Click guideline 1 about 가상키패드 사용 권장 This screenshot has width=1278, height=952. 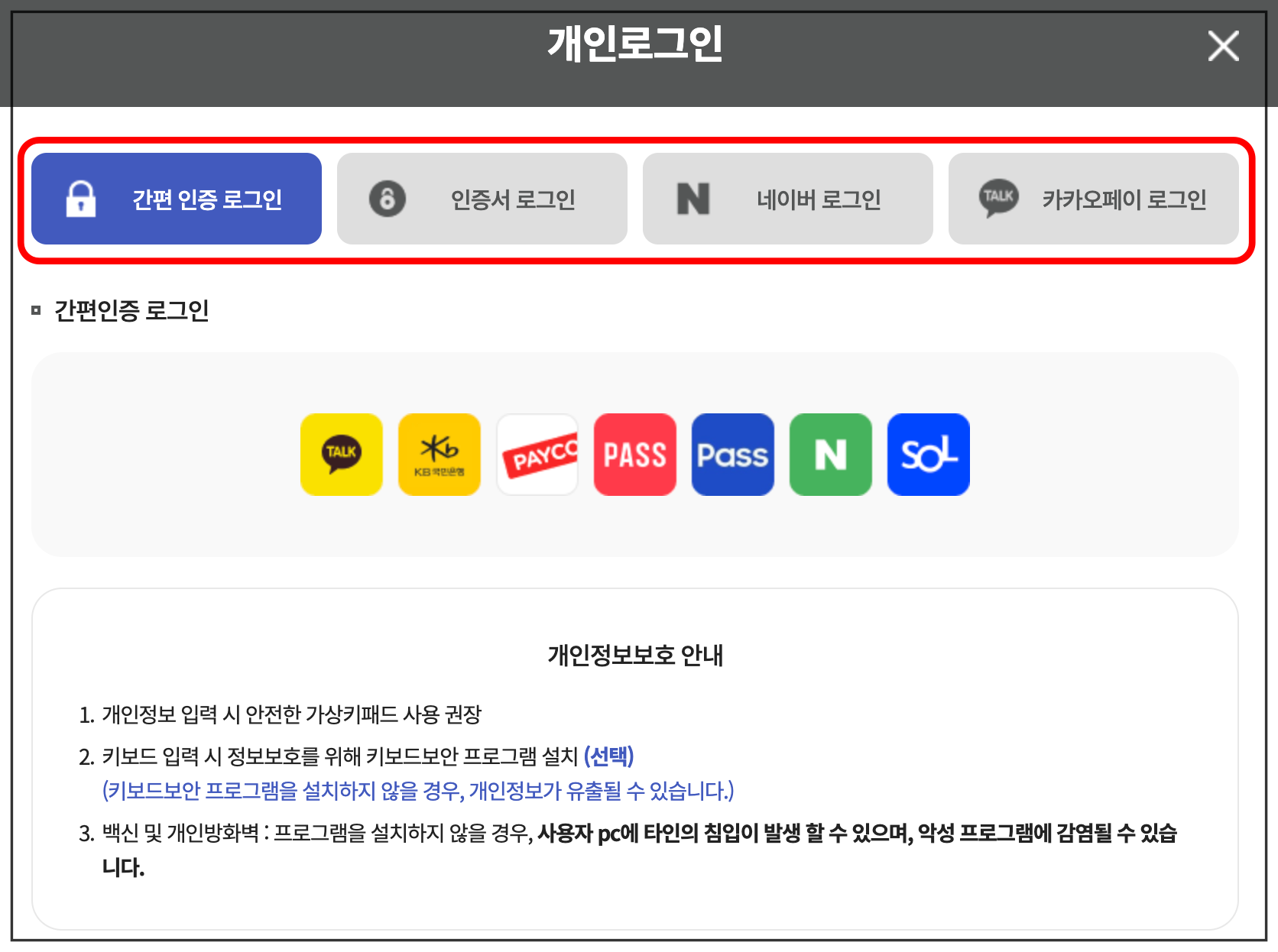281,714
